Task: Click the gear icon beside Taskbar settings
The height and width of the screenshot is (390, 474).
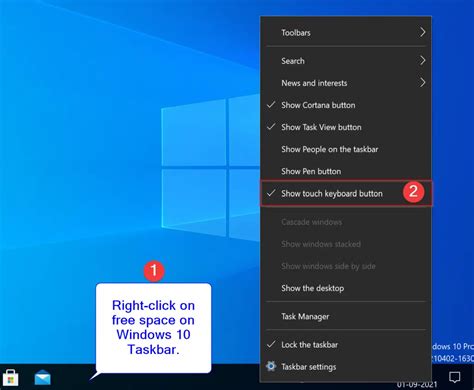Action: coord(271,366)
